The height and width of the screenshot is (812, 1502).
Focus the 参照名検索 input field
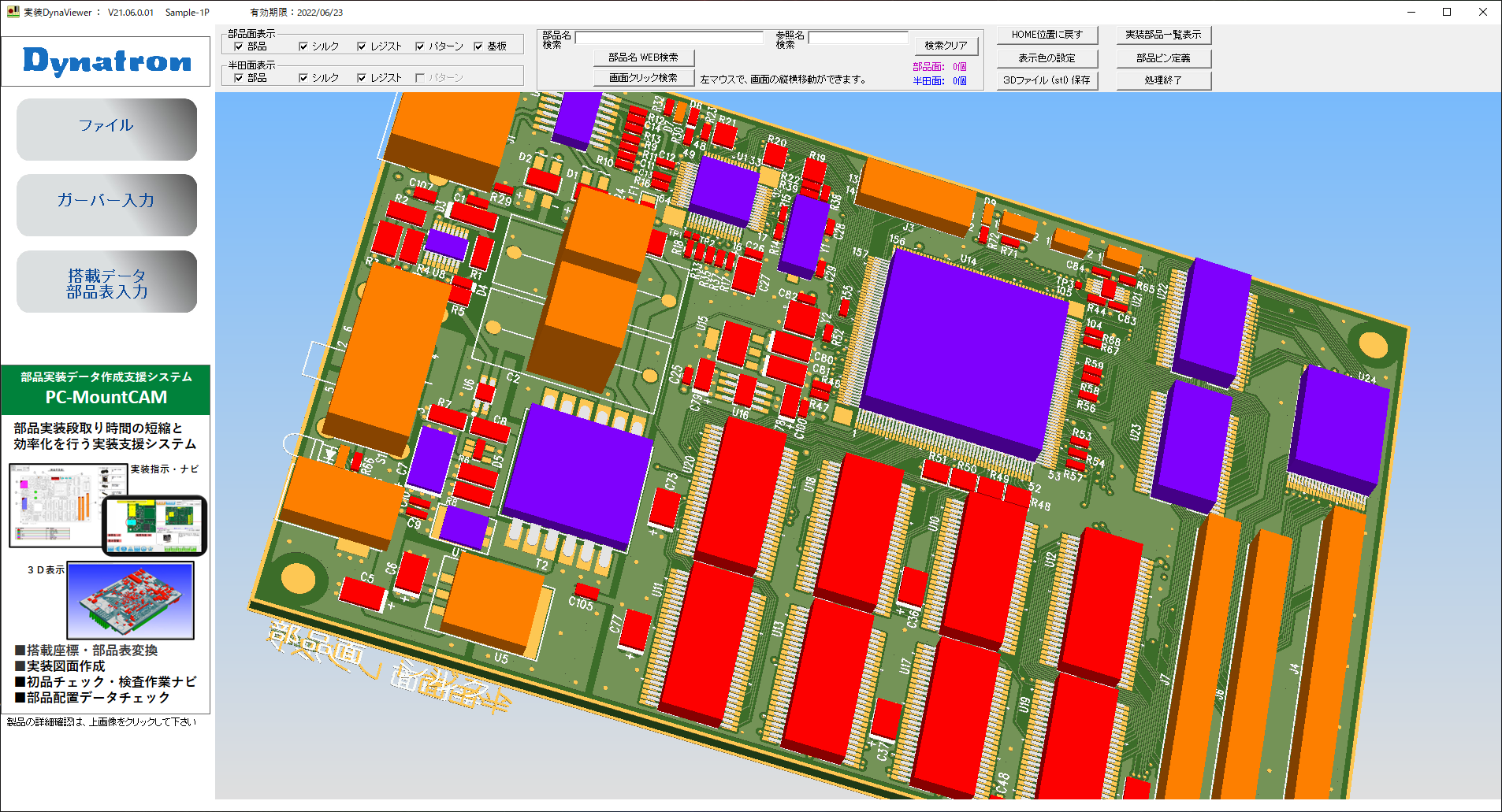click(x=858, y=38)
